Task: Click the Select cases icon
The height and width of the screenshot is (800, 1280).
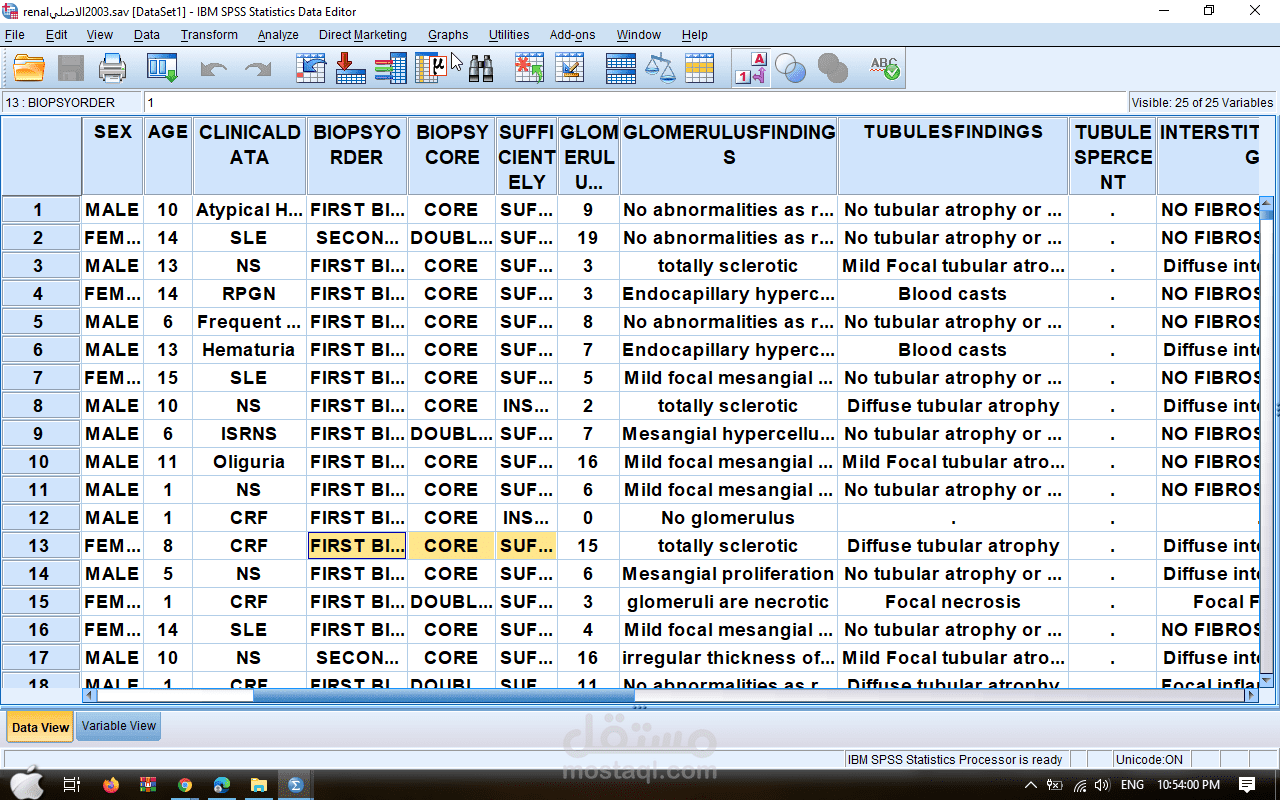Action: pos(699,69)
